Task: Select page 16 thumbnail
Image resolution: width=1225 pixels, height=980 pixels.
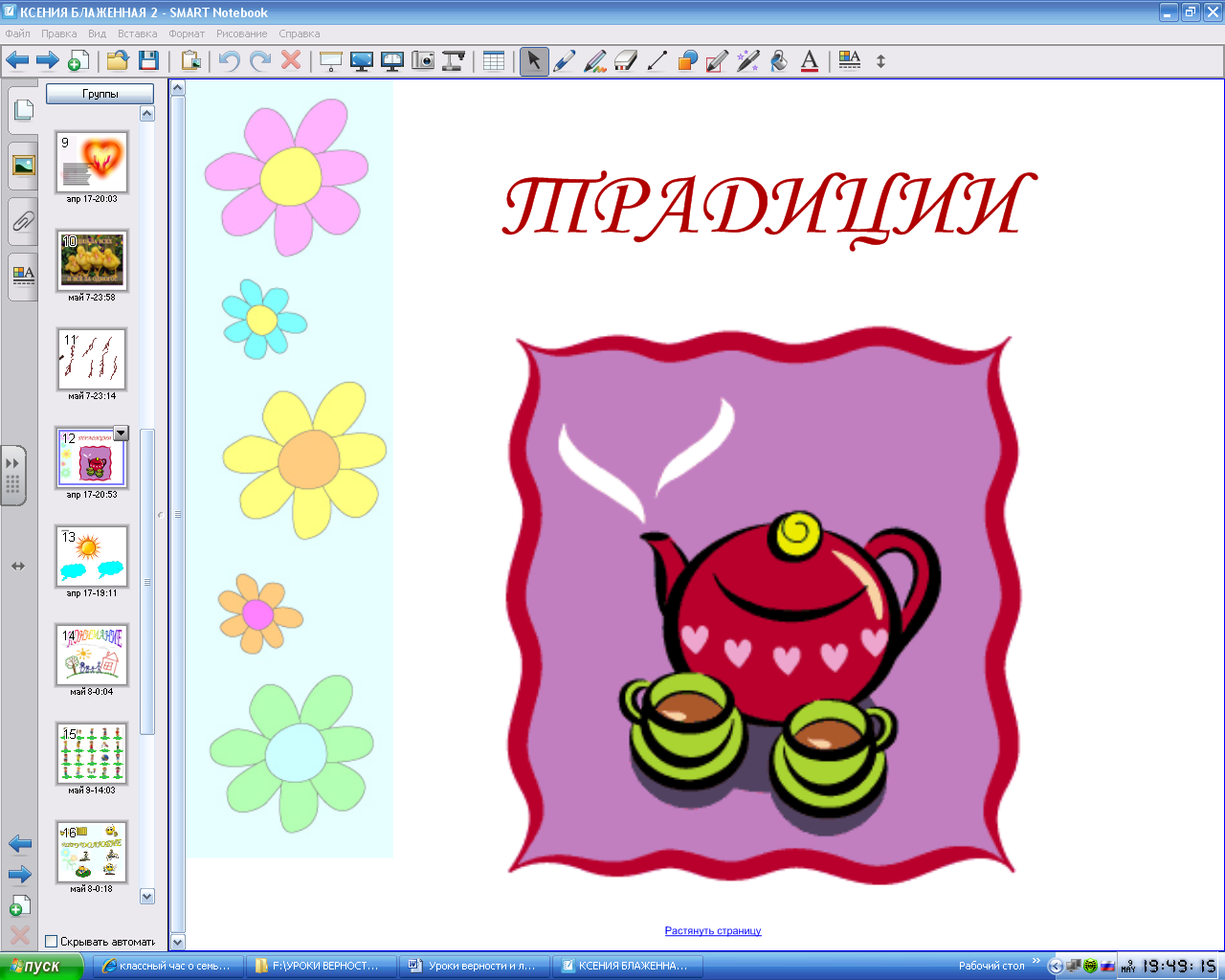Action: click(92, 852)
